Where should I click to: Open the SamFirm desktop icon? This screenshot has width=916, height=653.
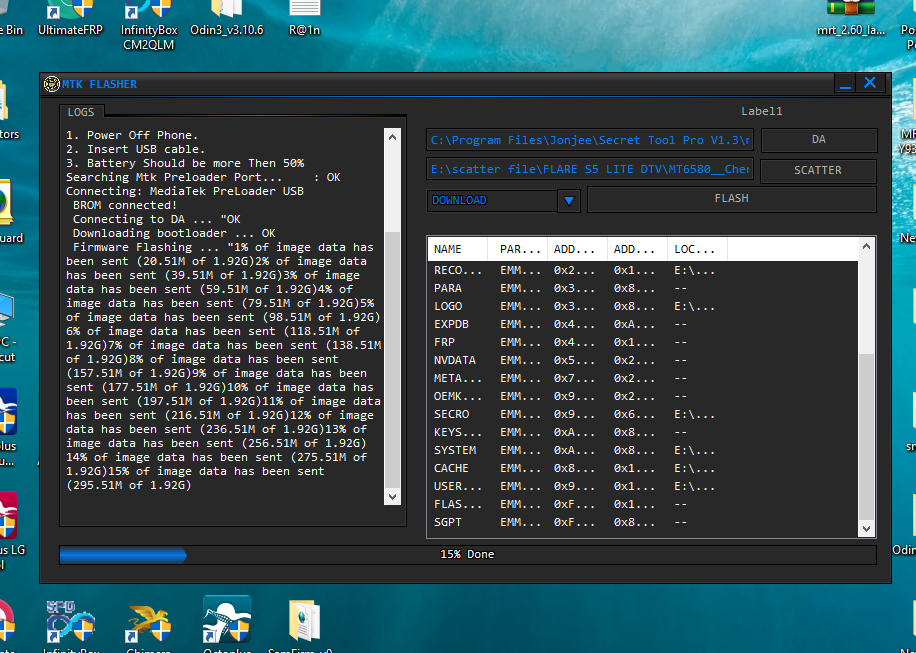pyautogui.click(x=303, y=621)
